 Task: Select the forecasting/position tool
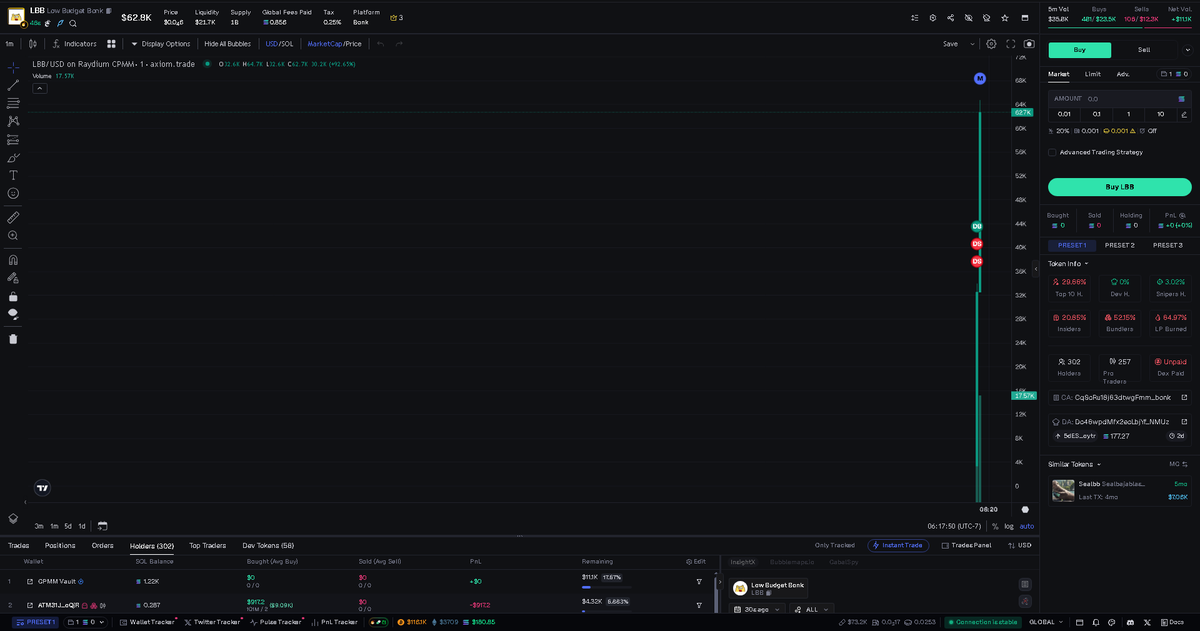[x=13, y=139]
